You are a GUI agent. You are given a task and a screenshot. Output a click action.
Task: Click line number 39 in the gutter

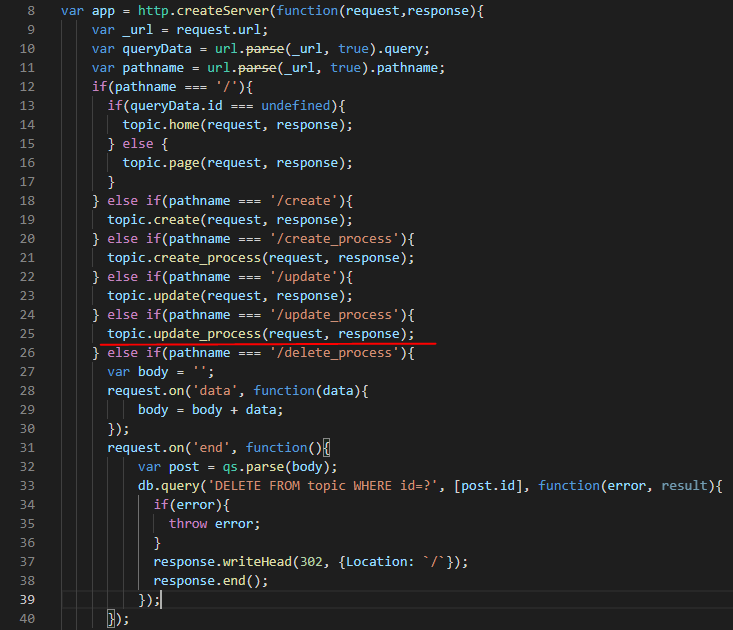[27, 600]
